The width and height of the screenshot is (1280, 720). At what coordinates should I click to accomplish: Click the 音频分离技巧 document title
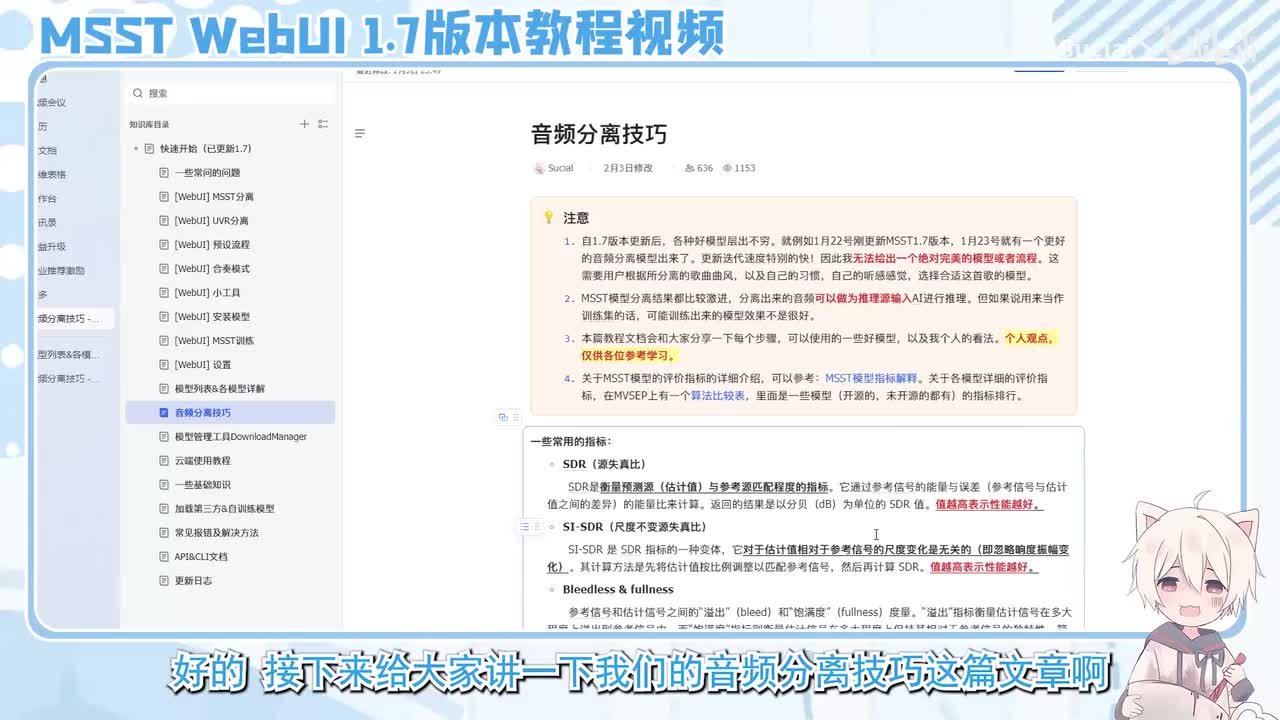pyautogui.click(x=599, y=134)
